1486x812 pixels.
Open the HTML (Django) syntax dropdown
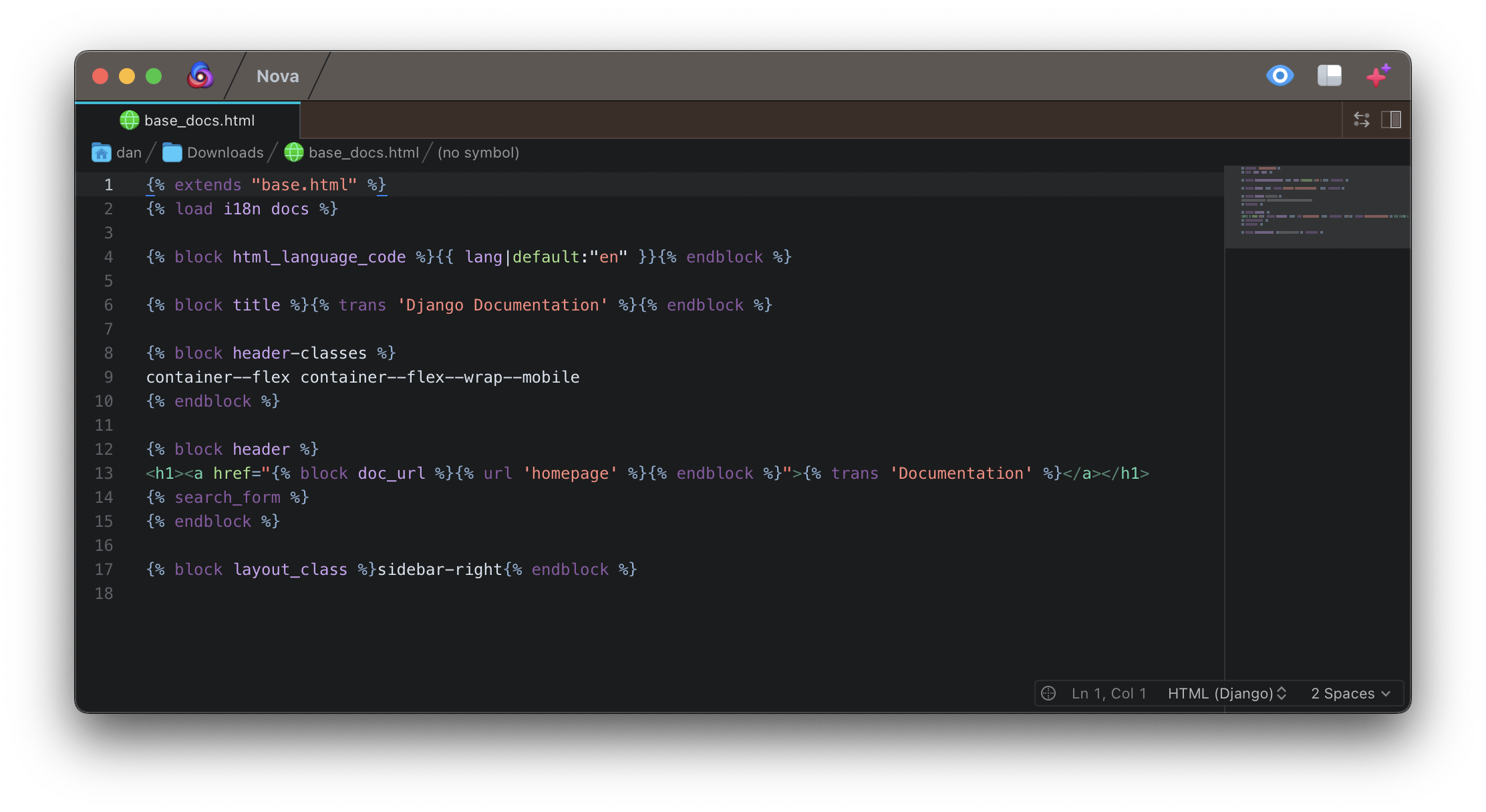pyautogui.click(x=1227, y=693)
